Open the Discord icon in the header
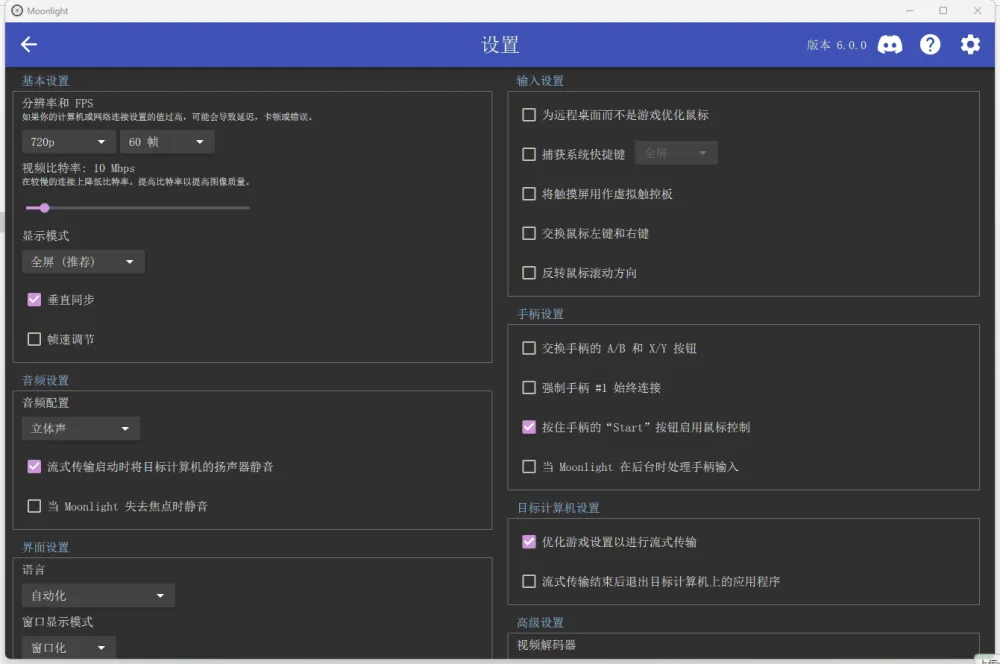Screen dimensions: 1000x664 coord(890,44)
